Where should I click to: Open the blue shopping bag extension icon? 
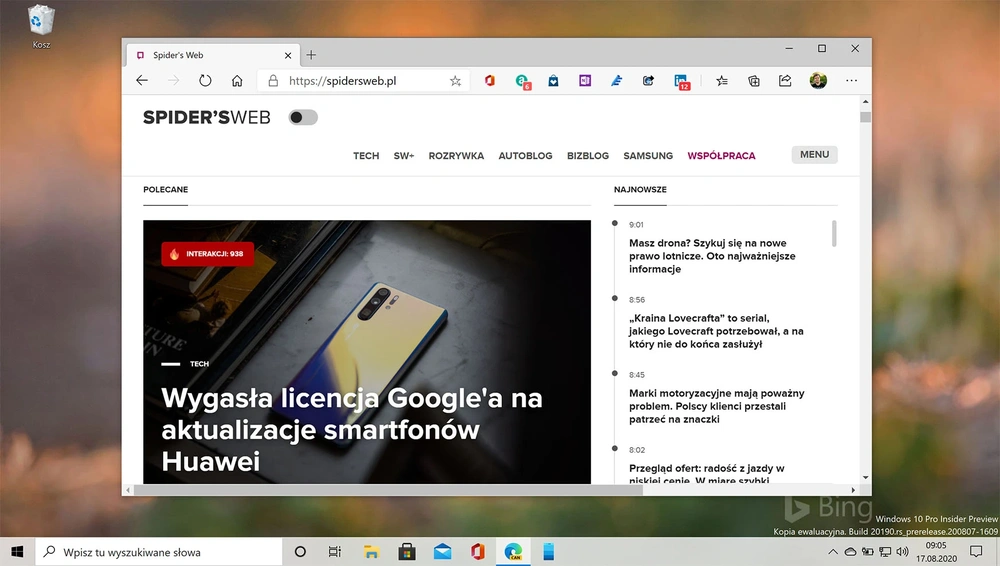(x=553, y=80)
